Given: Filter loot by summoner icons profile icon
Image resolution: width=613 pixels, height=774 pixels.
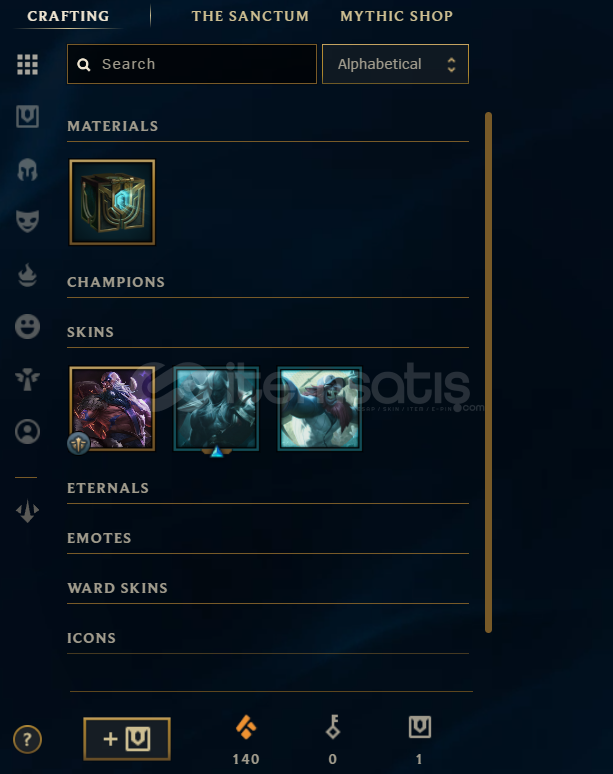Looking at the screenshot, I should point(27,431).
